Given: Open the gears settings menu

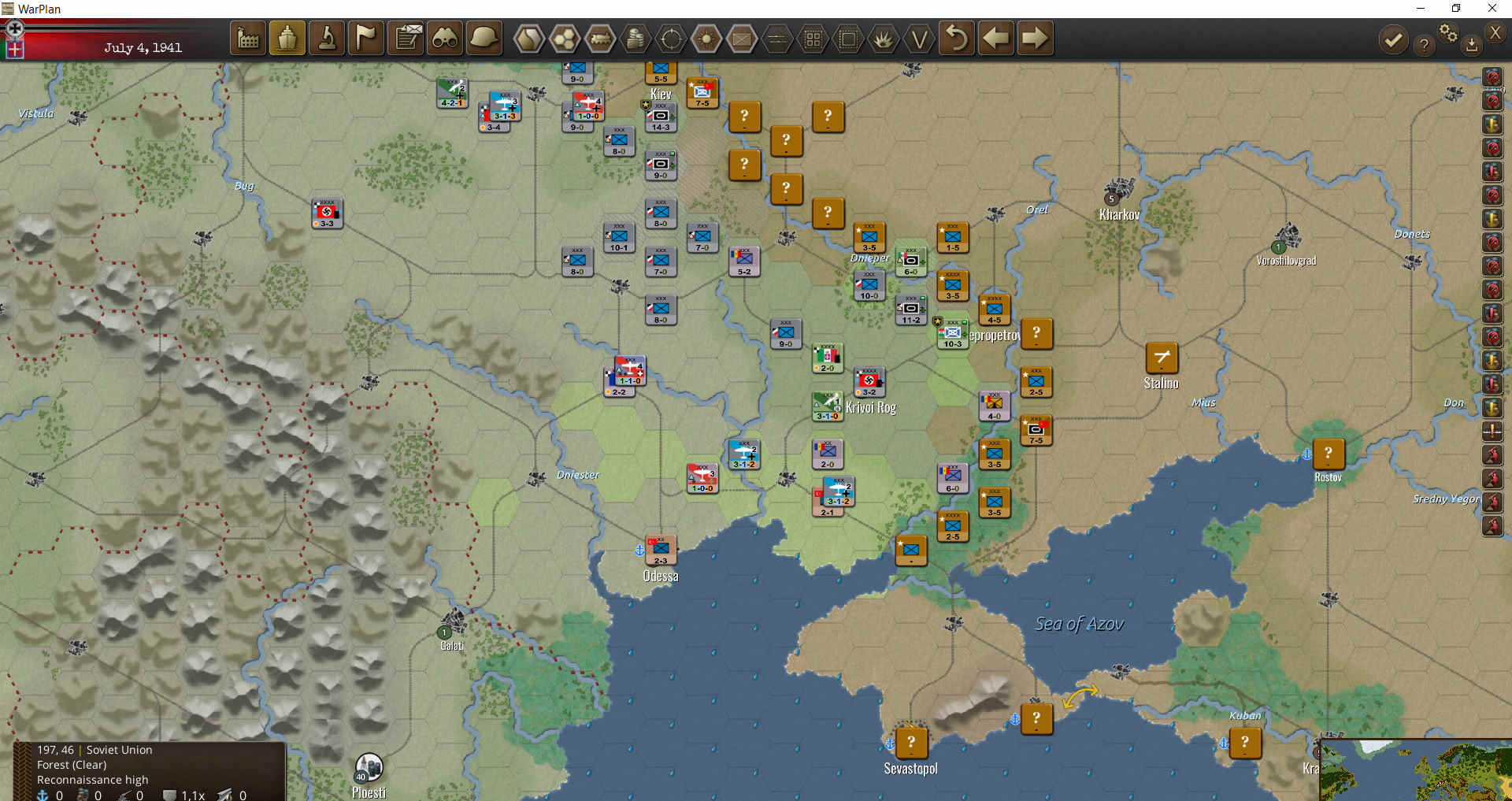Looking at the screenshot, I should [x=1447, y=32].
